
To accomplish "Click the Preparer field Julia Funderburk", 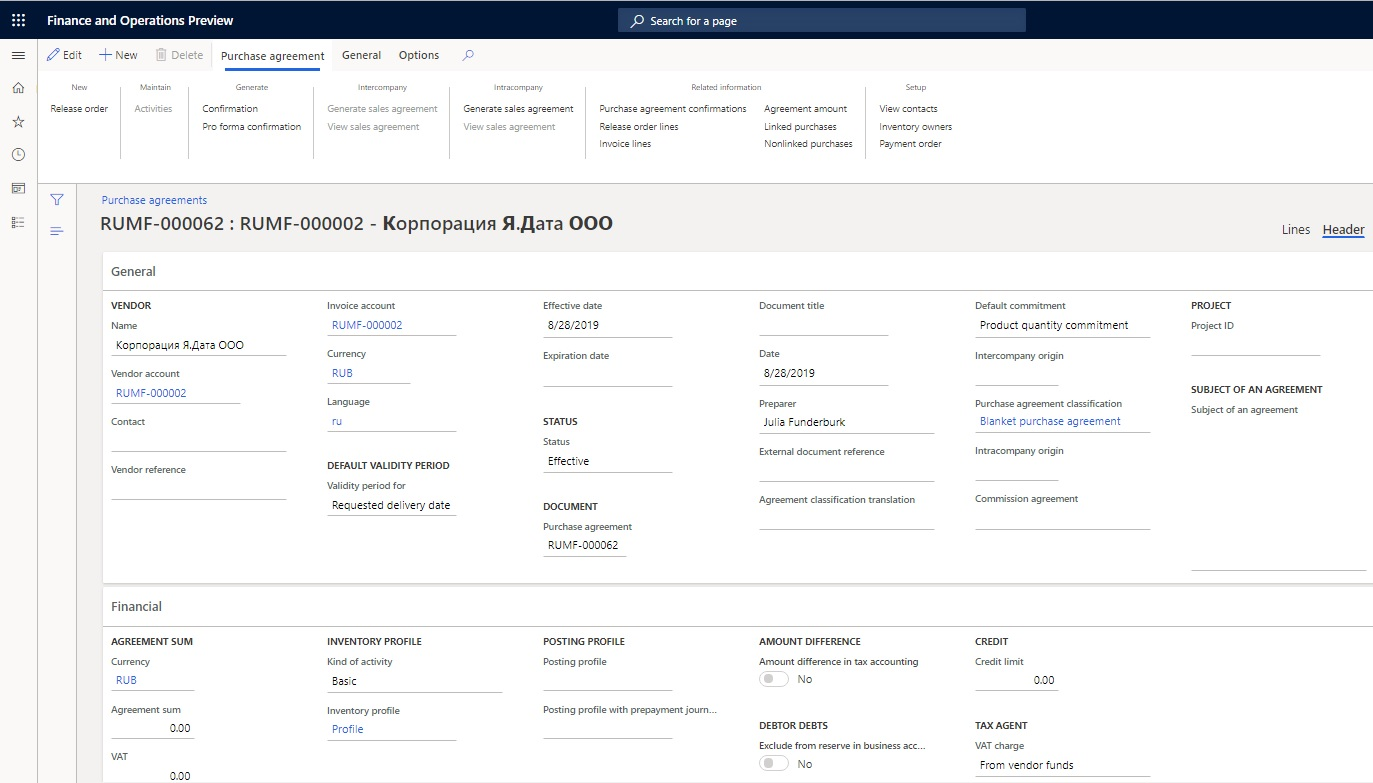I will (x=846, y=422).
